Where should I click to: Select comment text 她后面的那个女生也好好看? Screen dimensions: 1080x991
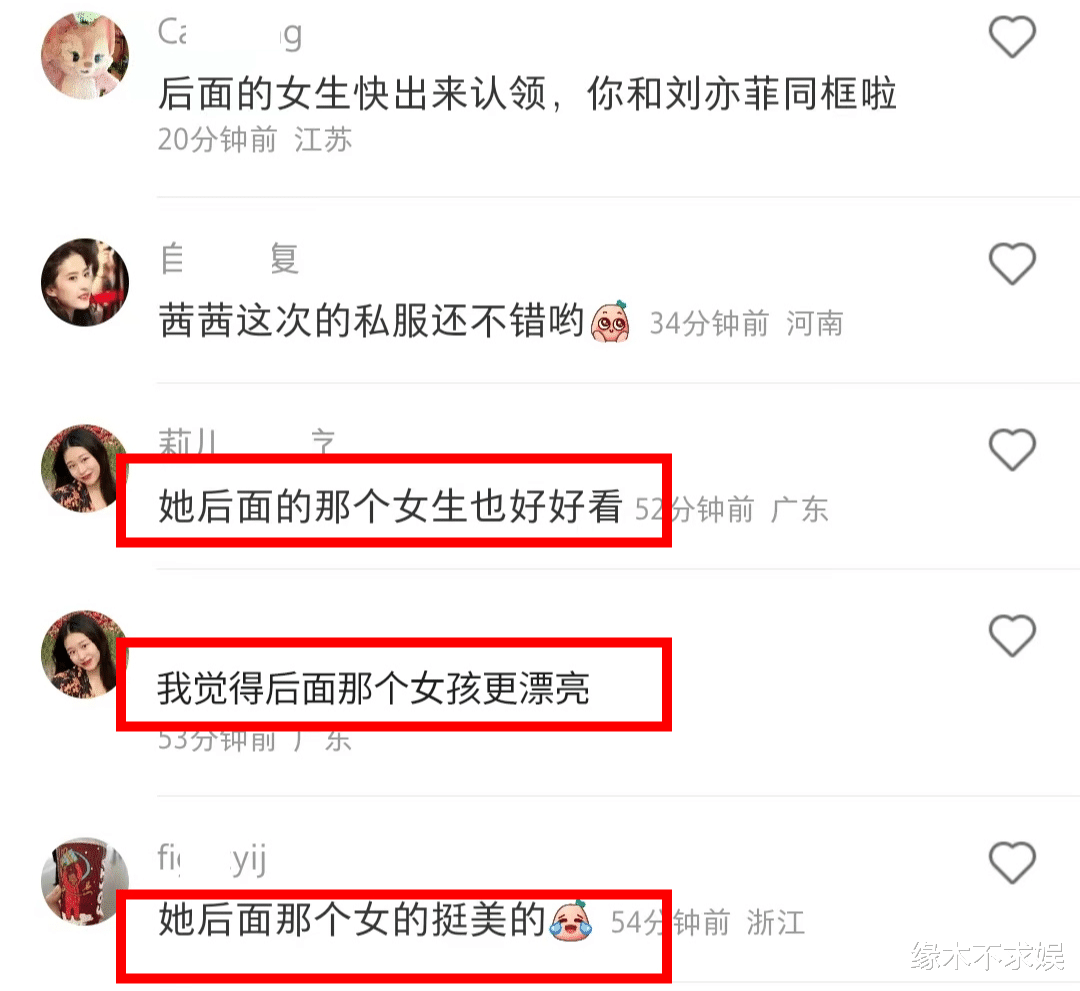391,506
